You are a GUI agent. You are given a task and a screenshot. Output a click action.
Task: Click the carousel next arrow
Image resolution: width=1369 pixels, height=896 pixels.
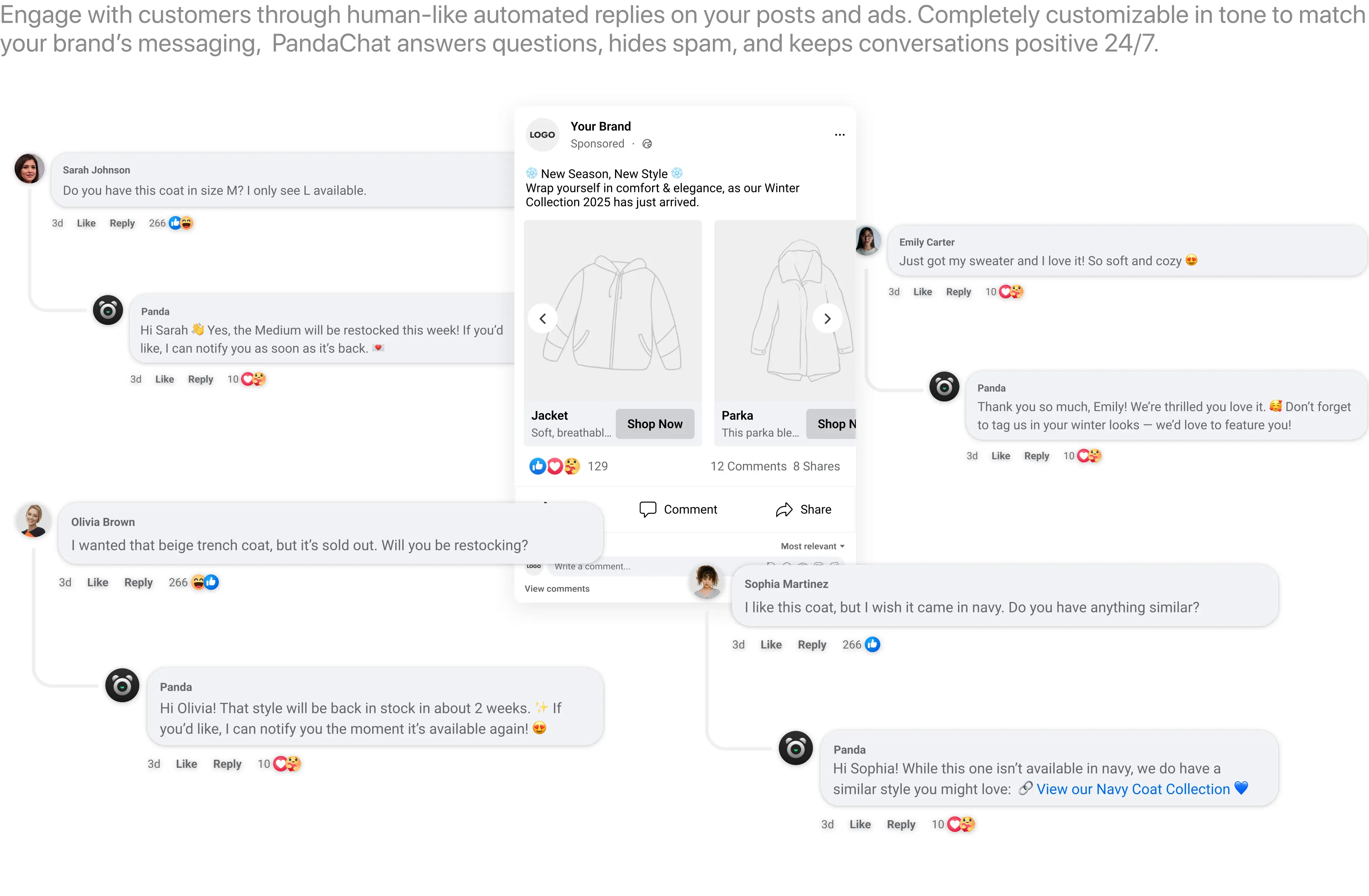(x=826, y=319)
